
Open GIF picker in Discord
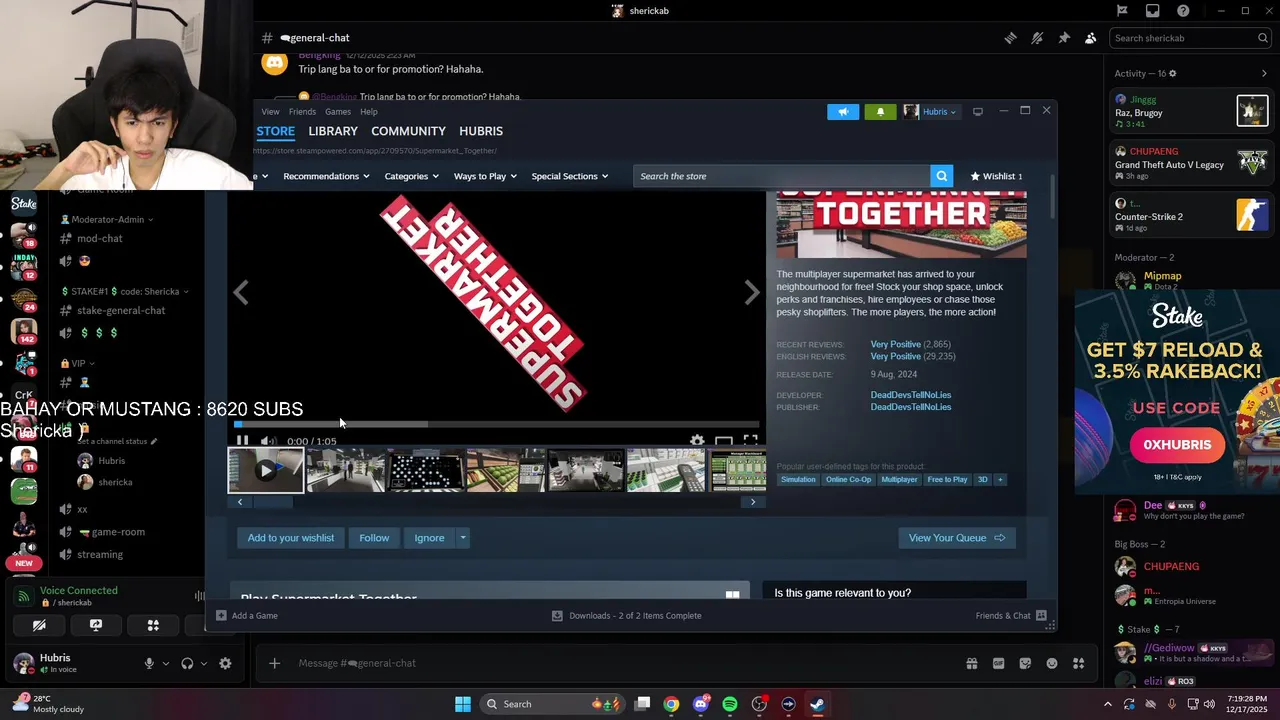(998, 663)
